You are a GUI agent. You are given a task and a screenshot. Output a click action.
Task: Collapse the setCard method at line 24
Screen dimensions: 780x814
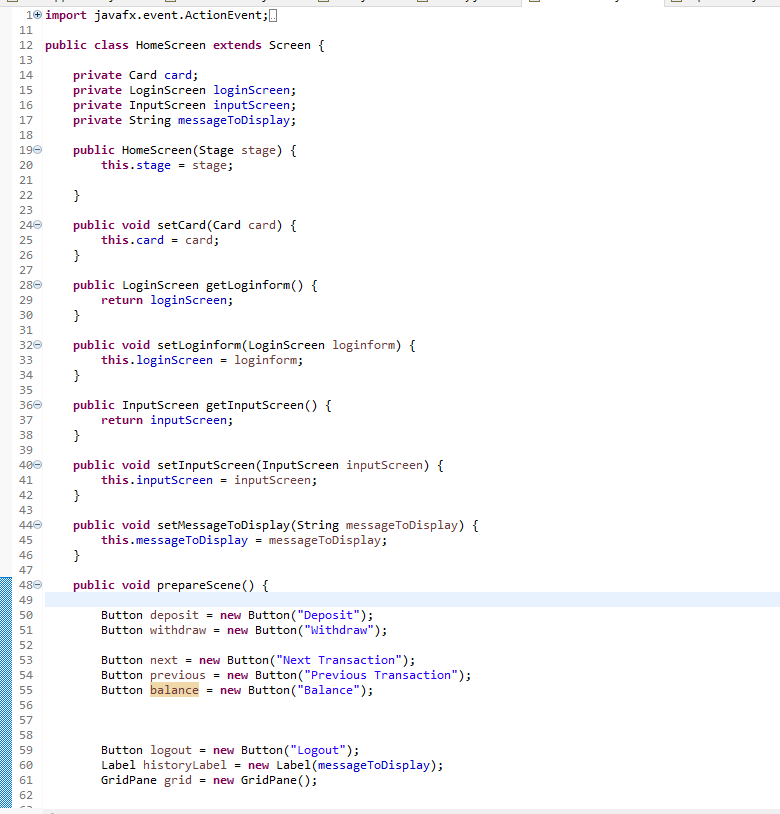pyautogui.click(x=38, y=225)
